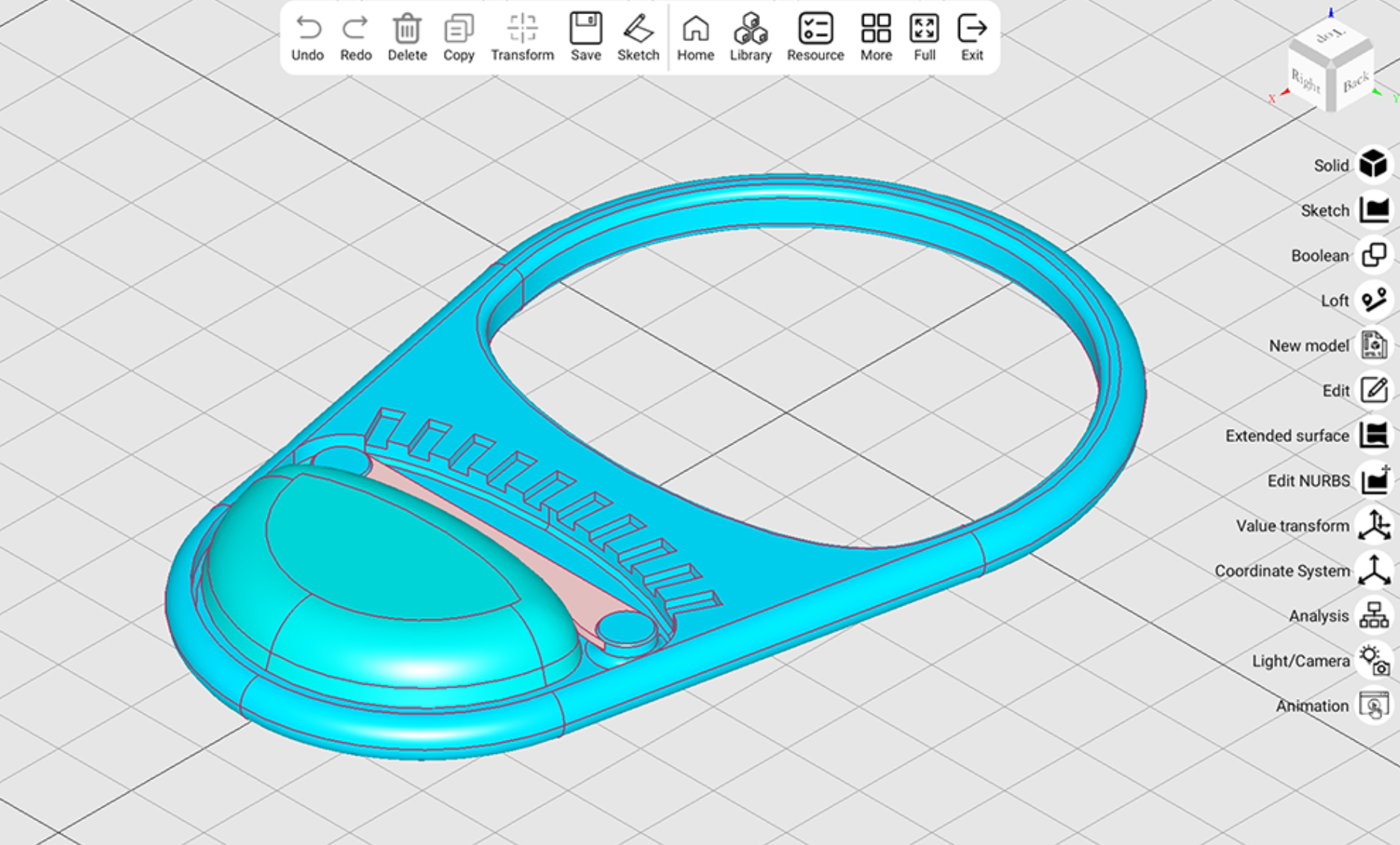This screenshot has width=1400, height=845.
Task: Select the Loft tool icon
Action: [x=1373, y=300]
